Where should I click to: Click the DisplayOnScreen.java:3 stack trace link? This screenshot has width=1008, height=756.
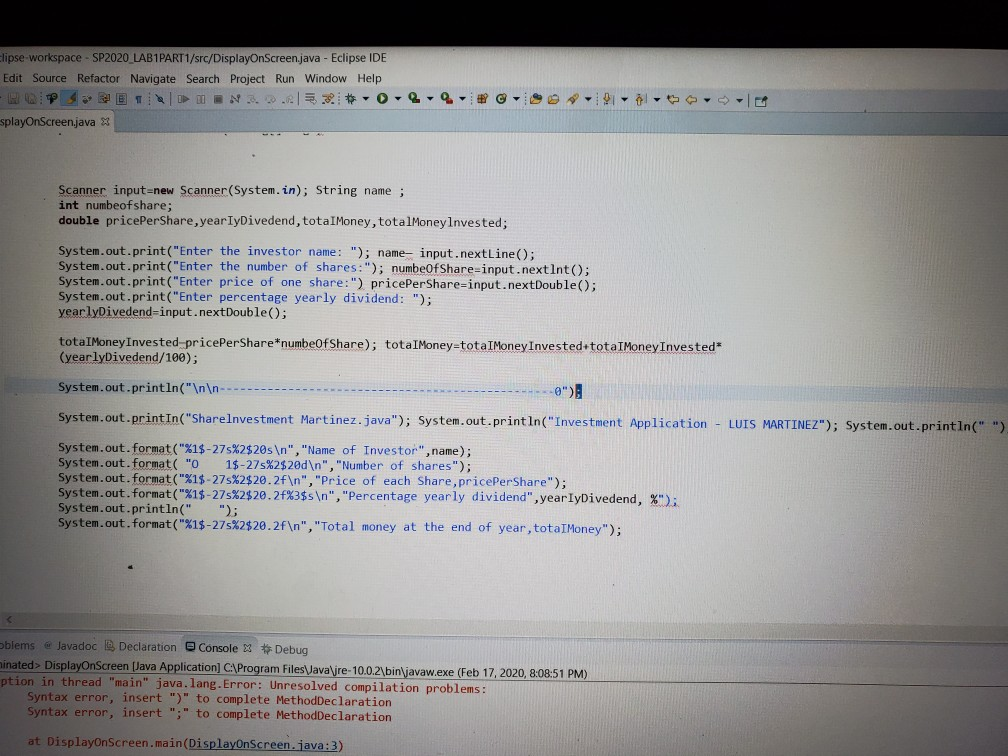click(264, 745)
